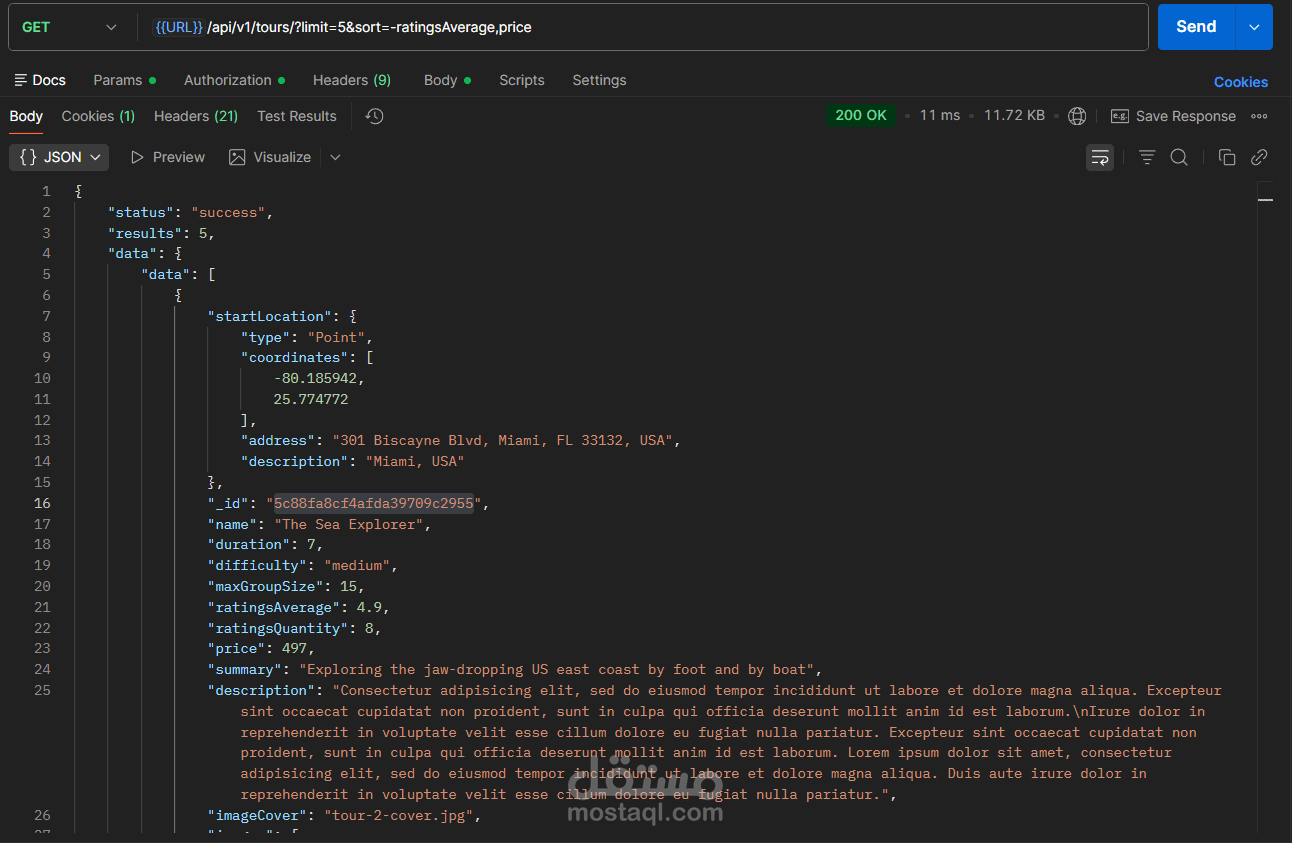Screen dimensions: 1292x843
Task: Open the Settings tab
Action: click(599, 80)
